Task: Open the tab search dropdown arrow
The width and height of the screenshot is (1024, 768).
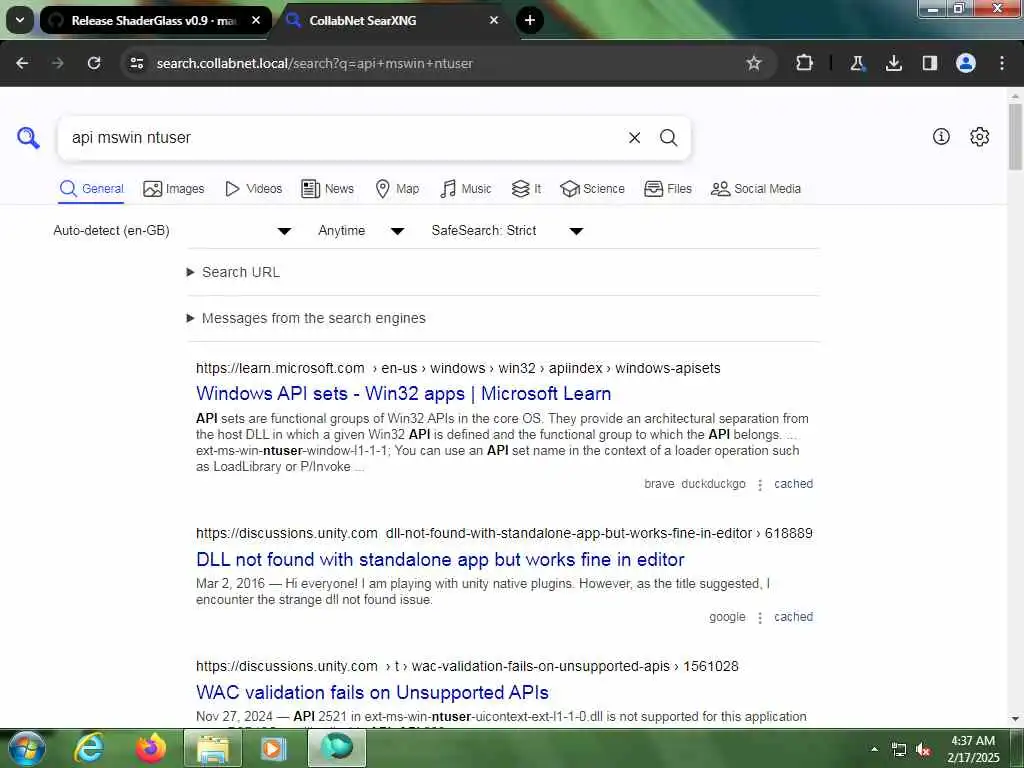Action: click(x=20, y=20)
